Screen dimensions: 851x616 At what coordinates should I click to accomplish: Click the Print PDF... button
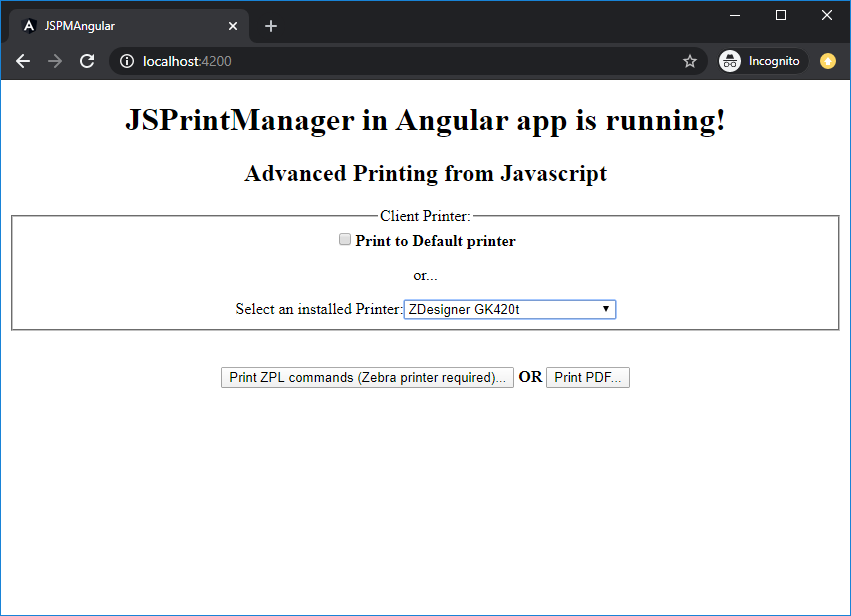pyautogui.click(x=588, y=377)
